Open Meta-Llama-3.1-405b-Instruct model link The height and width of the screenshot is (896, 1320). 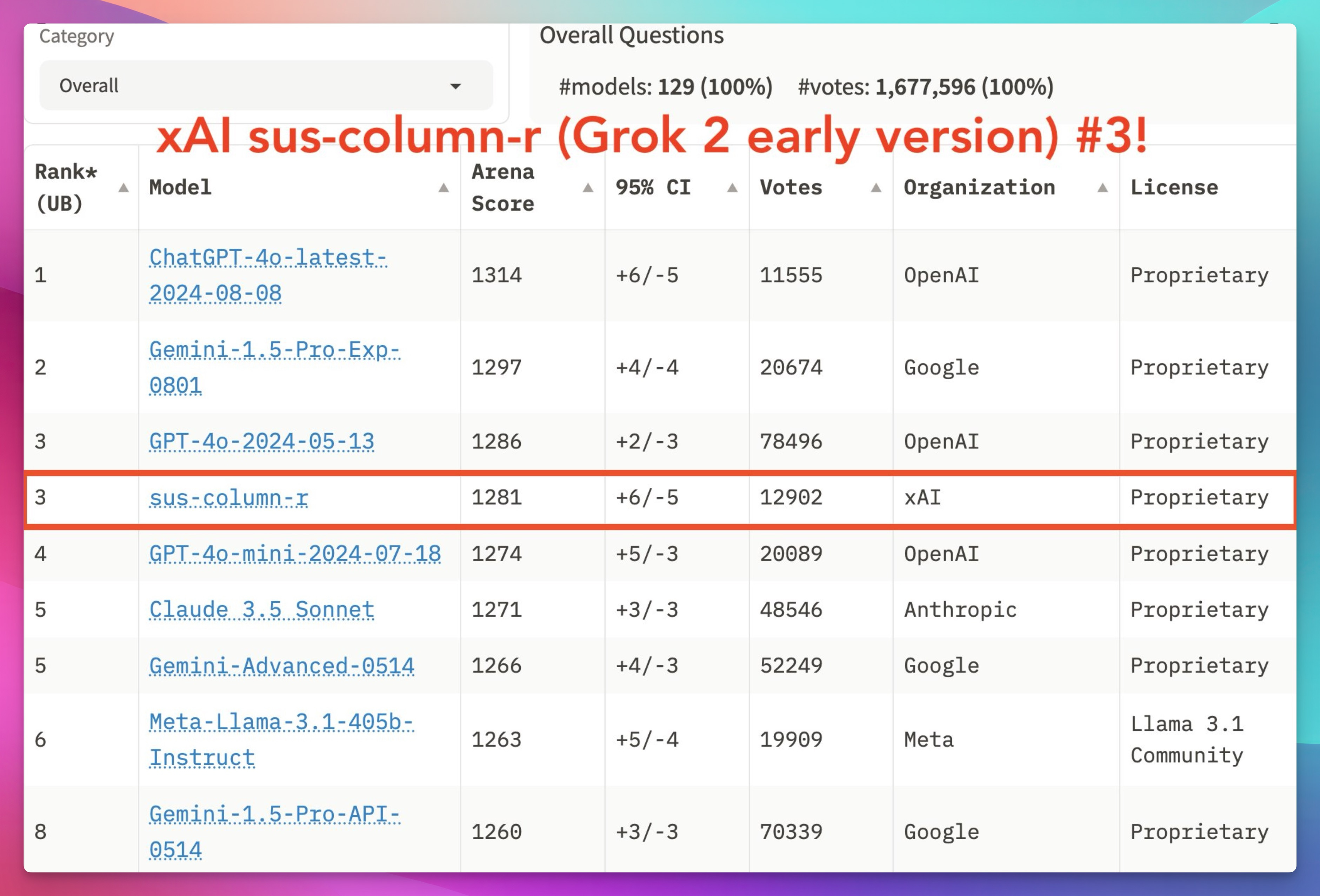point(281,739)
